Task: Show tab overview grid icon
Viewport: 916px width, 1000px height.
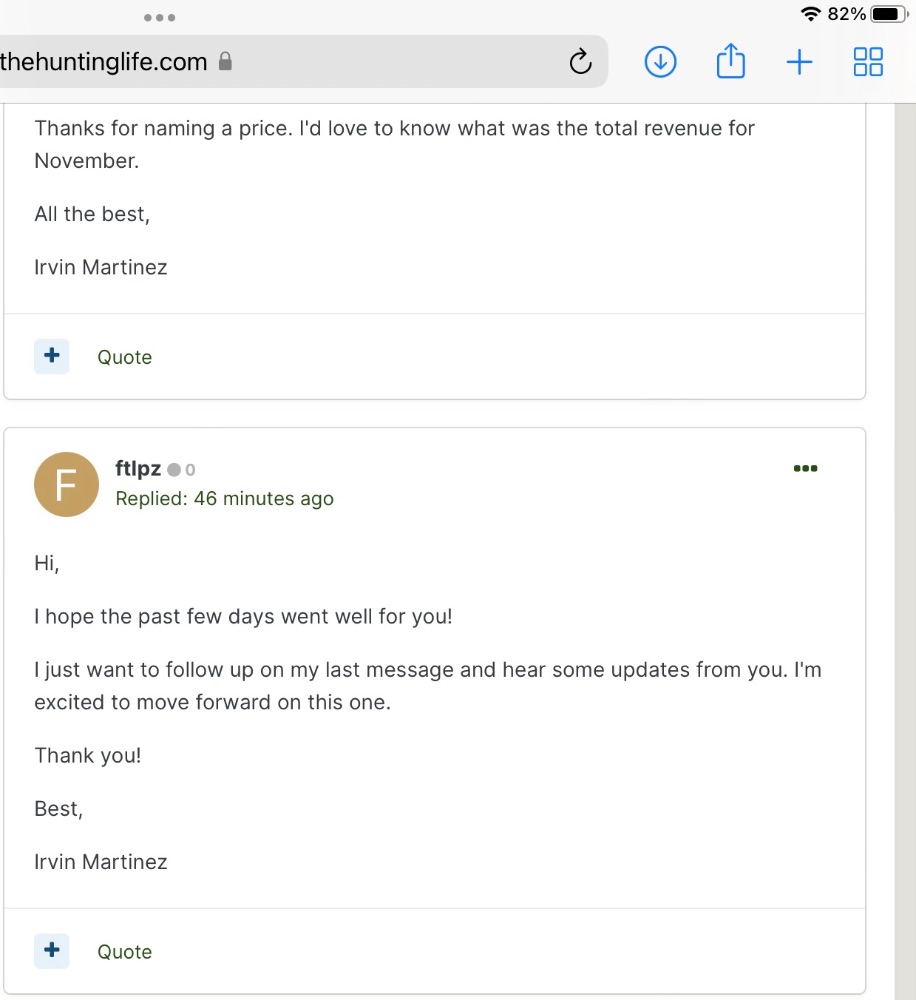Action: (867, 62)
